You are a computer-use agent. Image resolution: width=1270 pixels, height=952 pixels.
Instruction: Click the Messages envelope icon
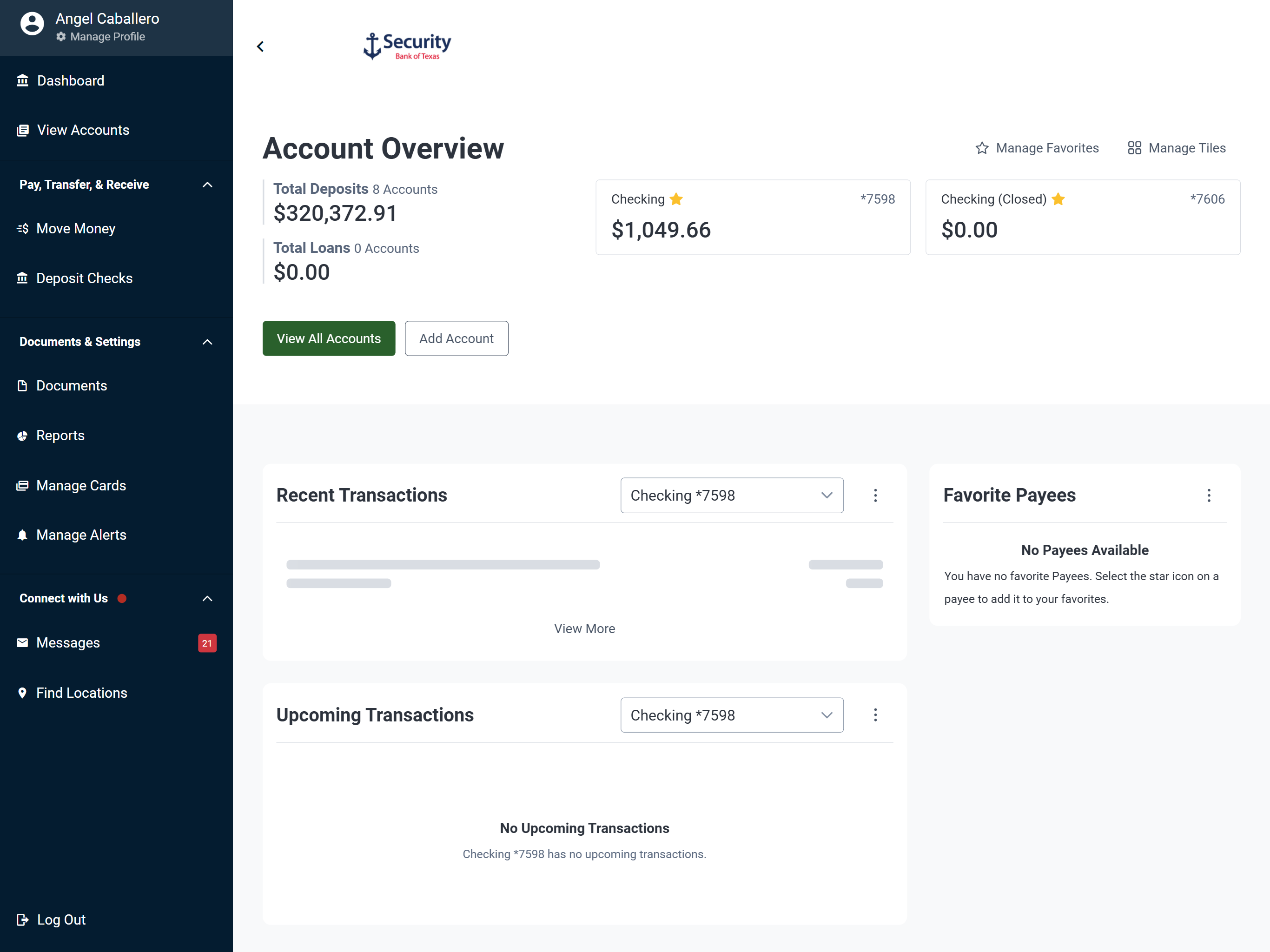(22, 643)
